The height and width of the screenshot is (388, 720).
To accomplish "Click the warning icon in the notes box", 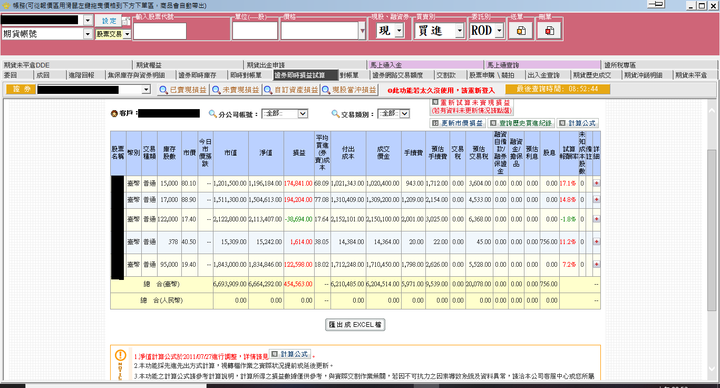I will tap(120, 355).
